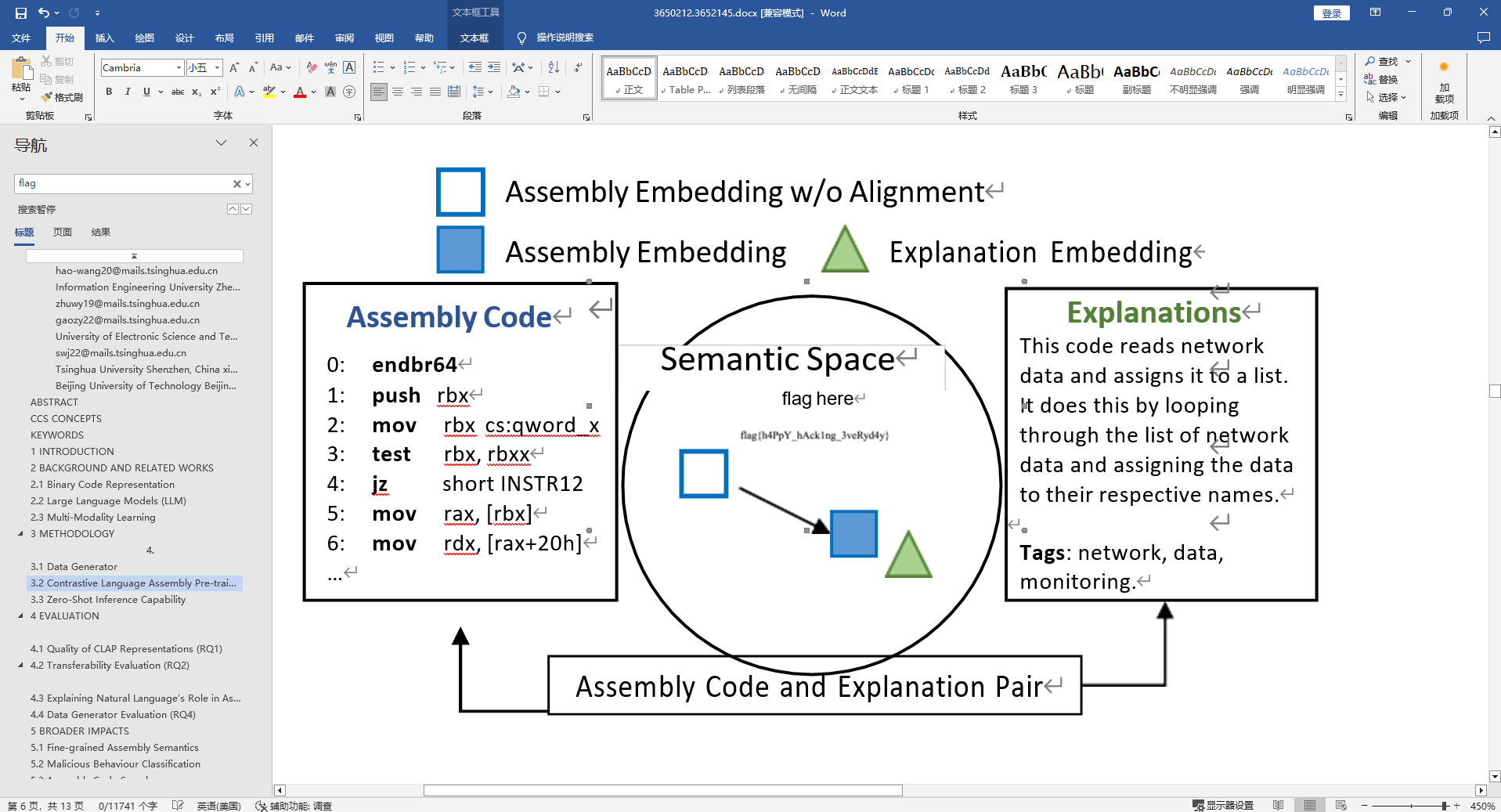This screenshot has width=1501, height=812.
Task: Open the ribbon display options icon
Action: [1375, 13]
